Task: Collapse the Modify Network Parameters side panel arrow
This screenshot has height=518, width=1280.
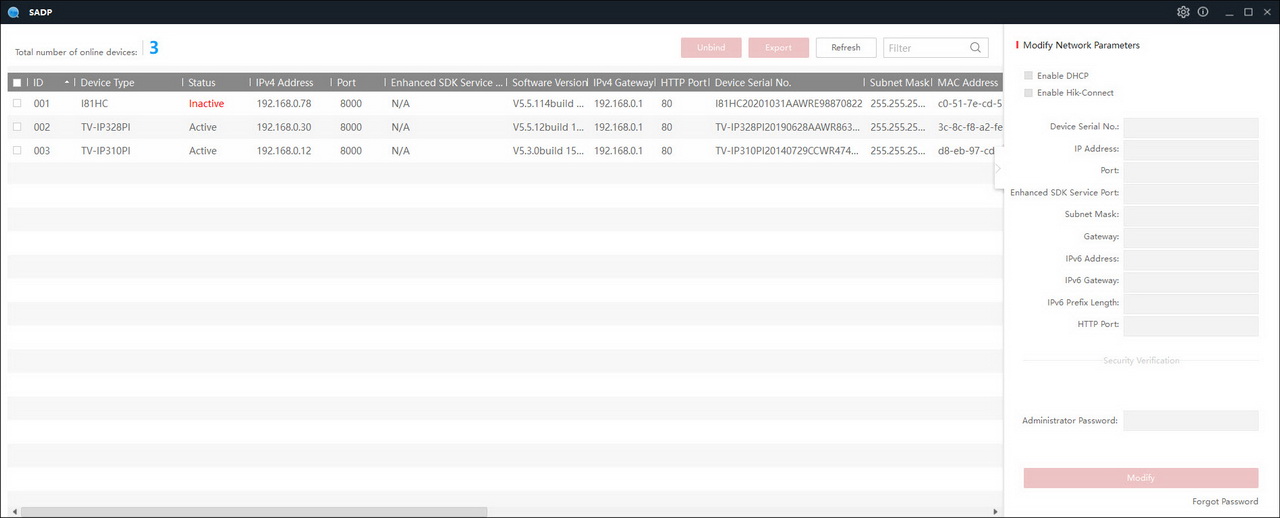Action: (x=997, y=168)
